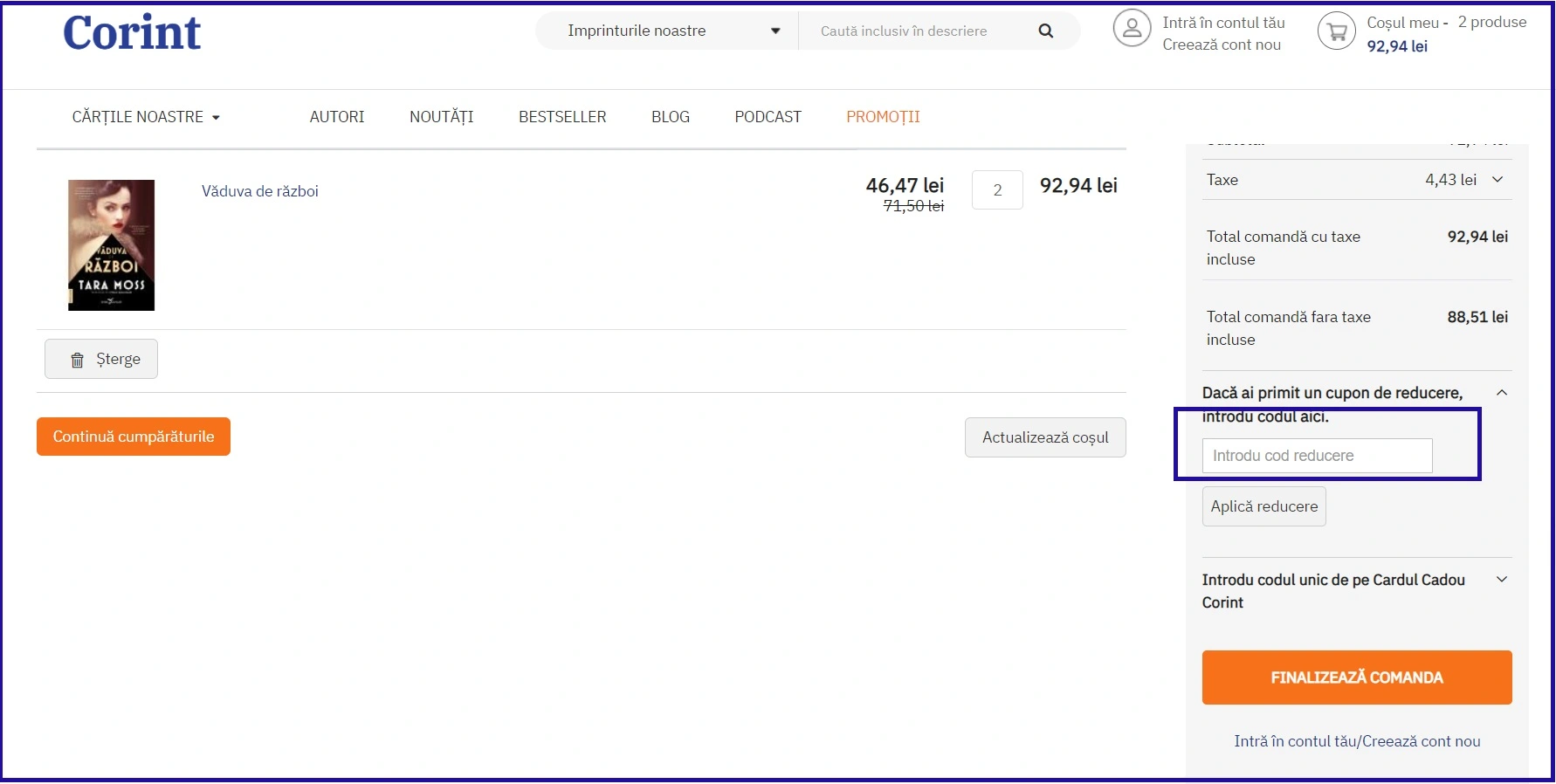Open the BLOG menu item

pyautogui.click(x=671, y=117)
